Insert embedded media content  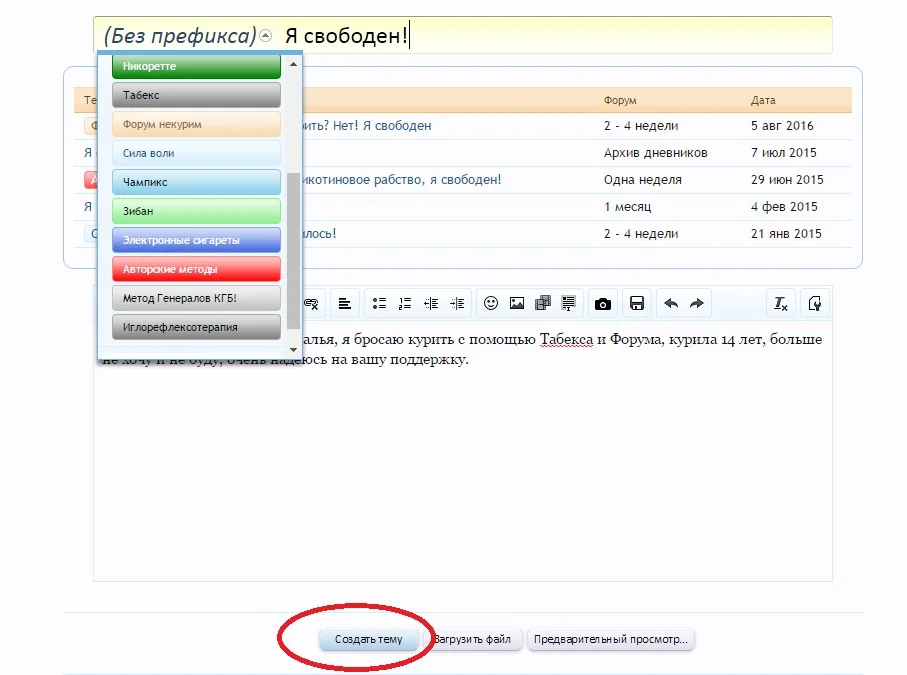click(x=541, y=303)
